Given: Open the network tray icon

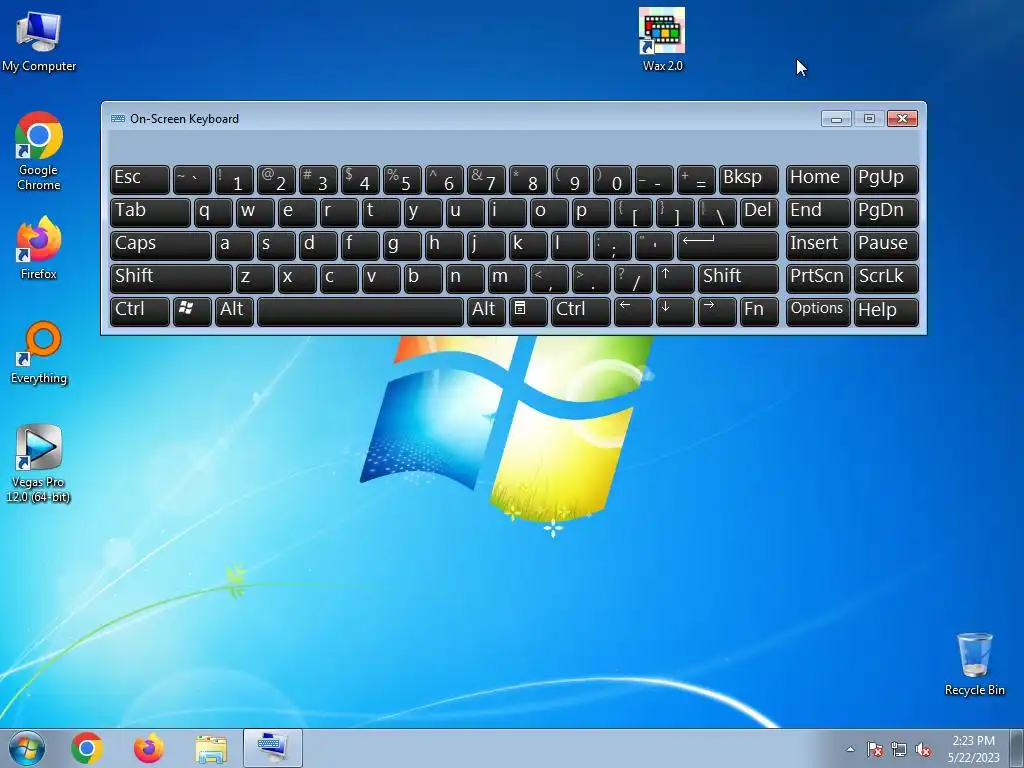Looking at the screenshot, I should click(x=899, y=749).
